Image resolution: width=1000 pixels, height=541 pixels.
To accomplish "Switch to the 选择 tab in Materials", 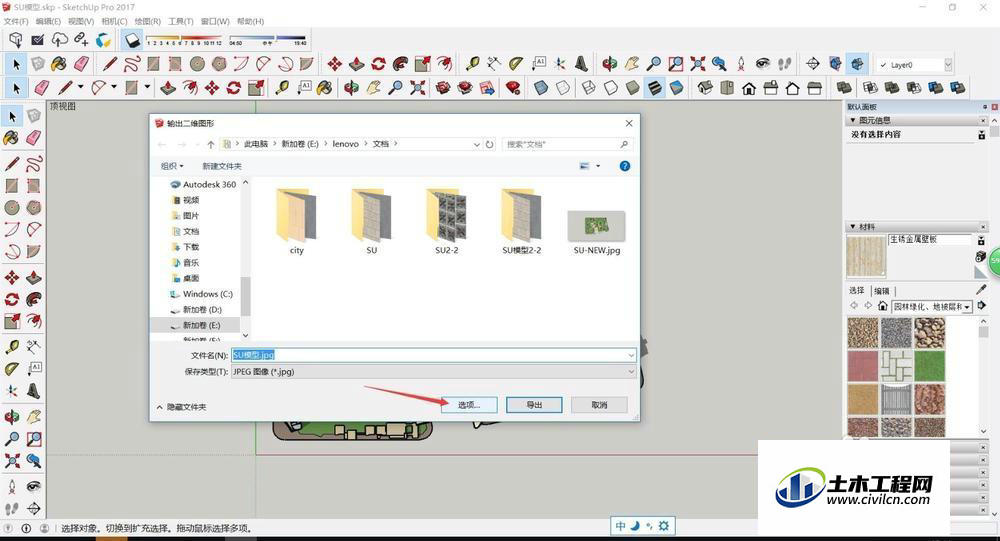I will (x=857, y=291).
